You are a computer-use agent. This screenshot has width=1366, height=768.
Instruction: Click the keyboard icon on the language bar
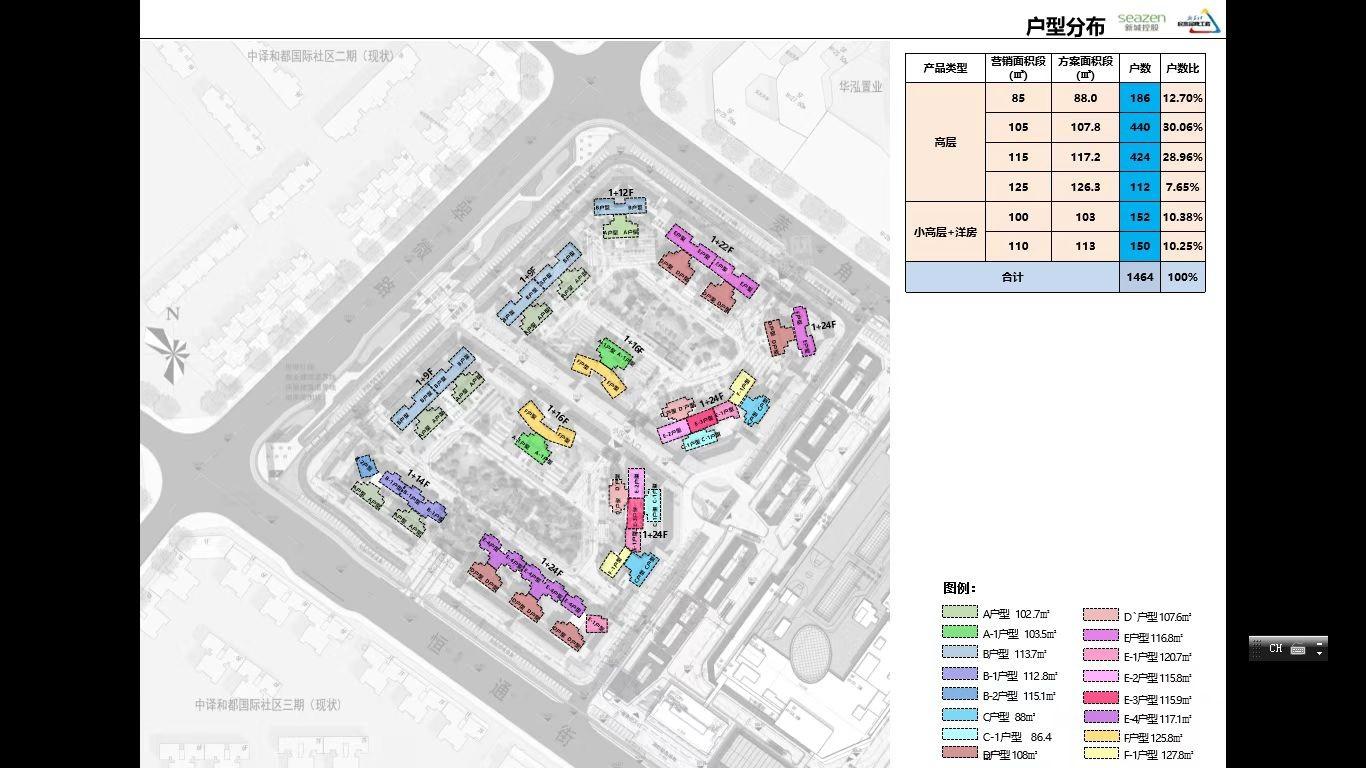pos(1298,649)
